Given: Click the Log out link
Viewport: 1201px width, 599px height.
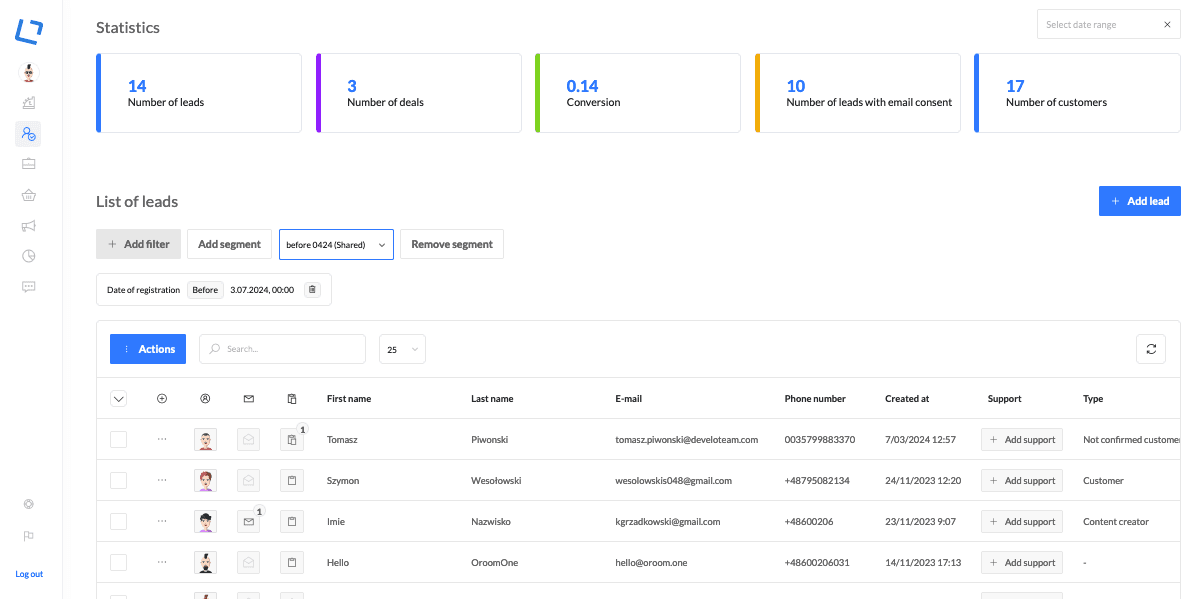Looking at the screenshot, I should tap(29, 574).
